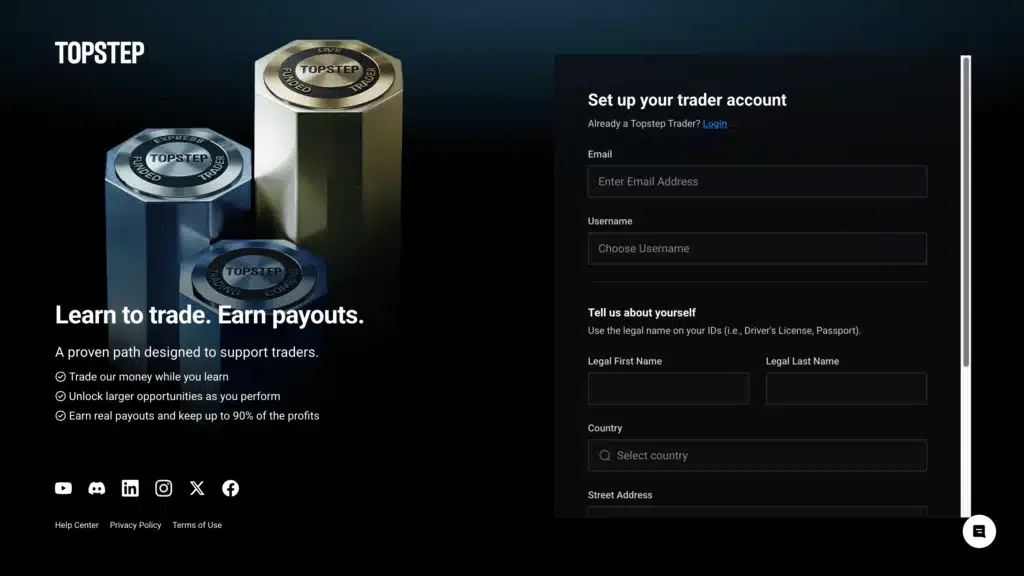Click the form's vertical scrollbar

[x=966, y=212]
